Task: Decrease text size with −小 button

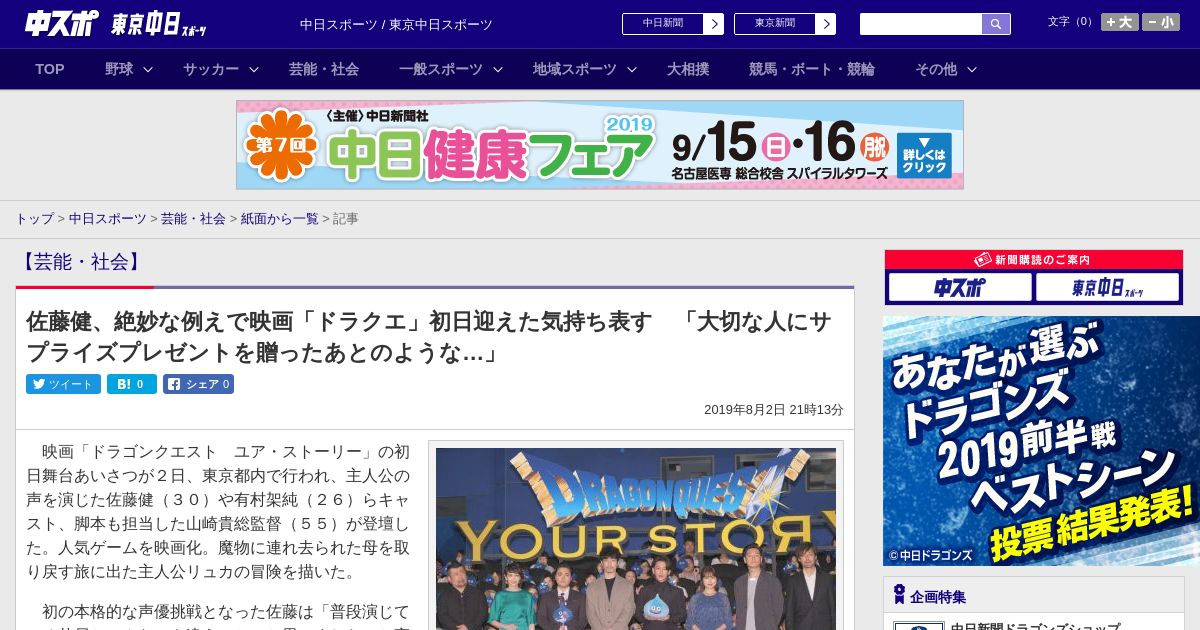Action: [1161, 22]
